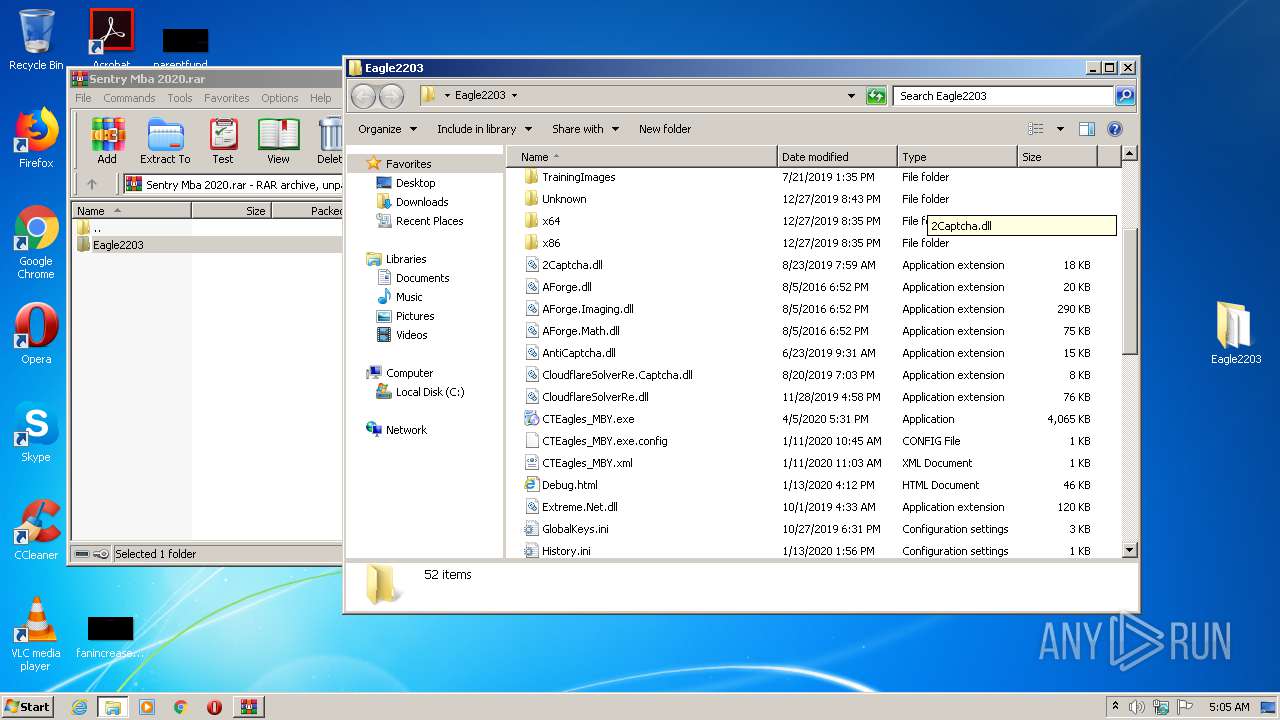Image resolution: width=1280 pixels, height=720 pixels.
Task: Open Options menu in WinRAR
Action: 280,98
